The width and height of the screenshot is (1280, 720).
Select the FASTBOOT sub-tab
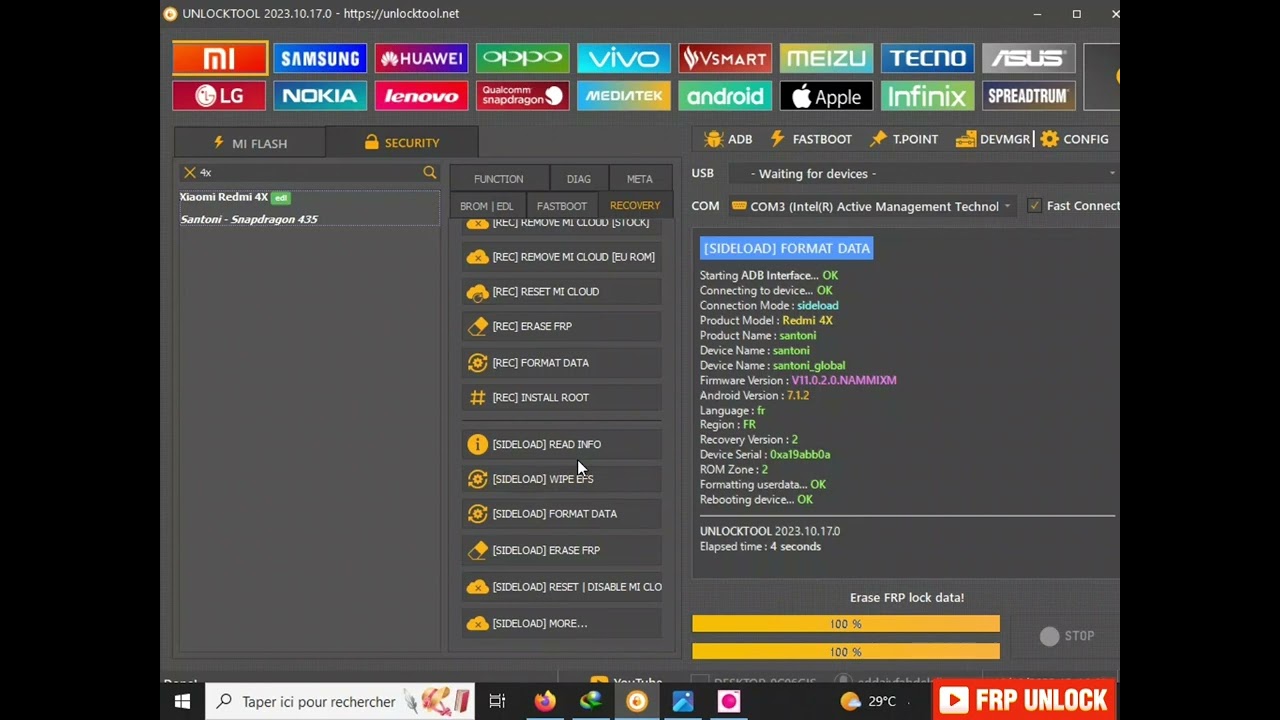(x=562, y=206)
